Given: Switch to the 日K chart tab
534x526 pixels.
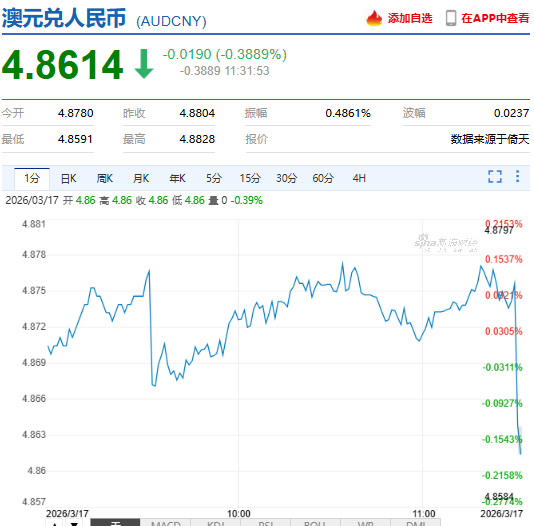Looking at the screenshot, I should click(x=68, y=178).
